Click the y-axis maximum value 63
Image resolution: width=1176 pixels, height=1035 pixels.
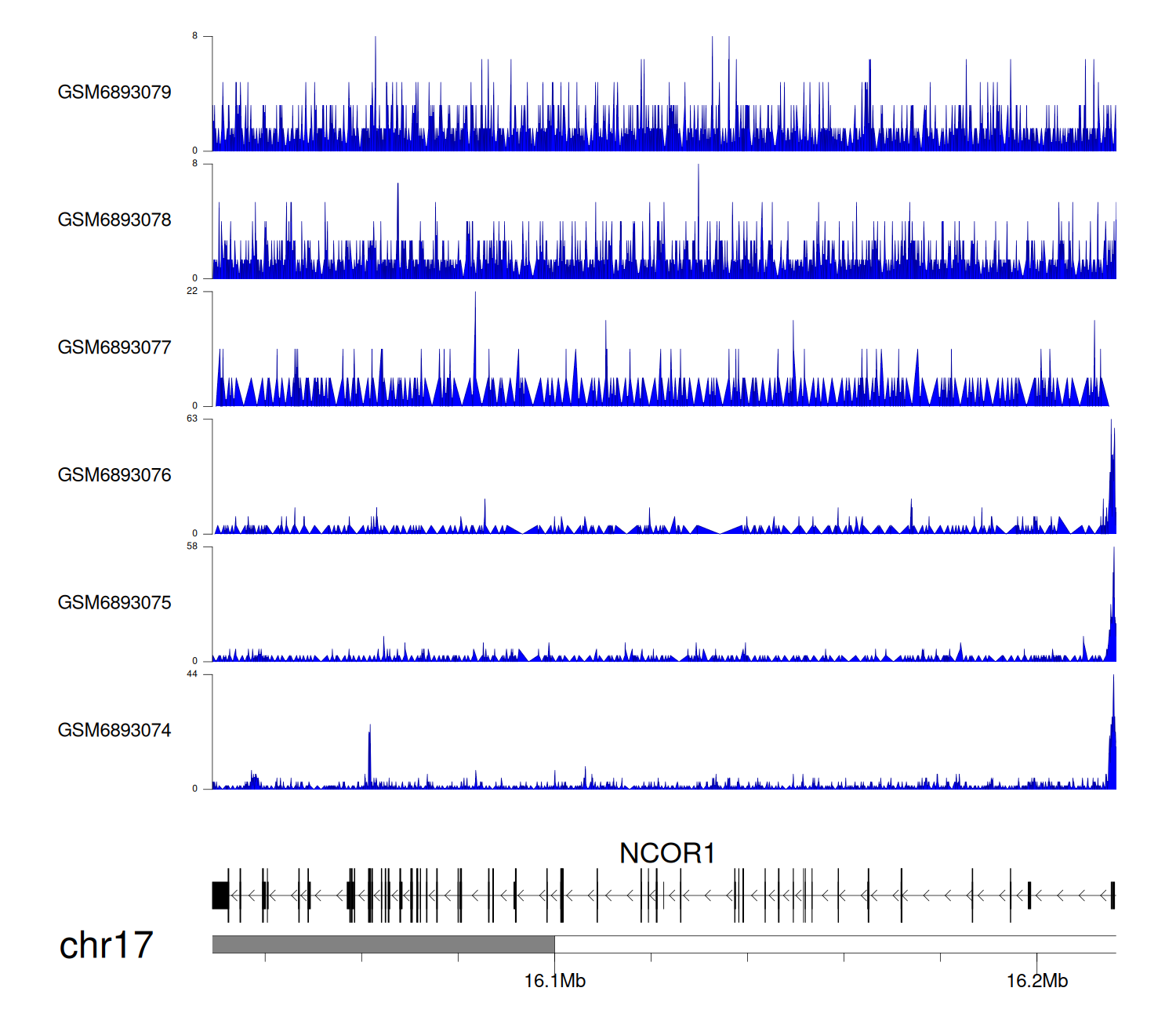click(192, 419)
